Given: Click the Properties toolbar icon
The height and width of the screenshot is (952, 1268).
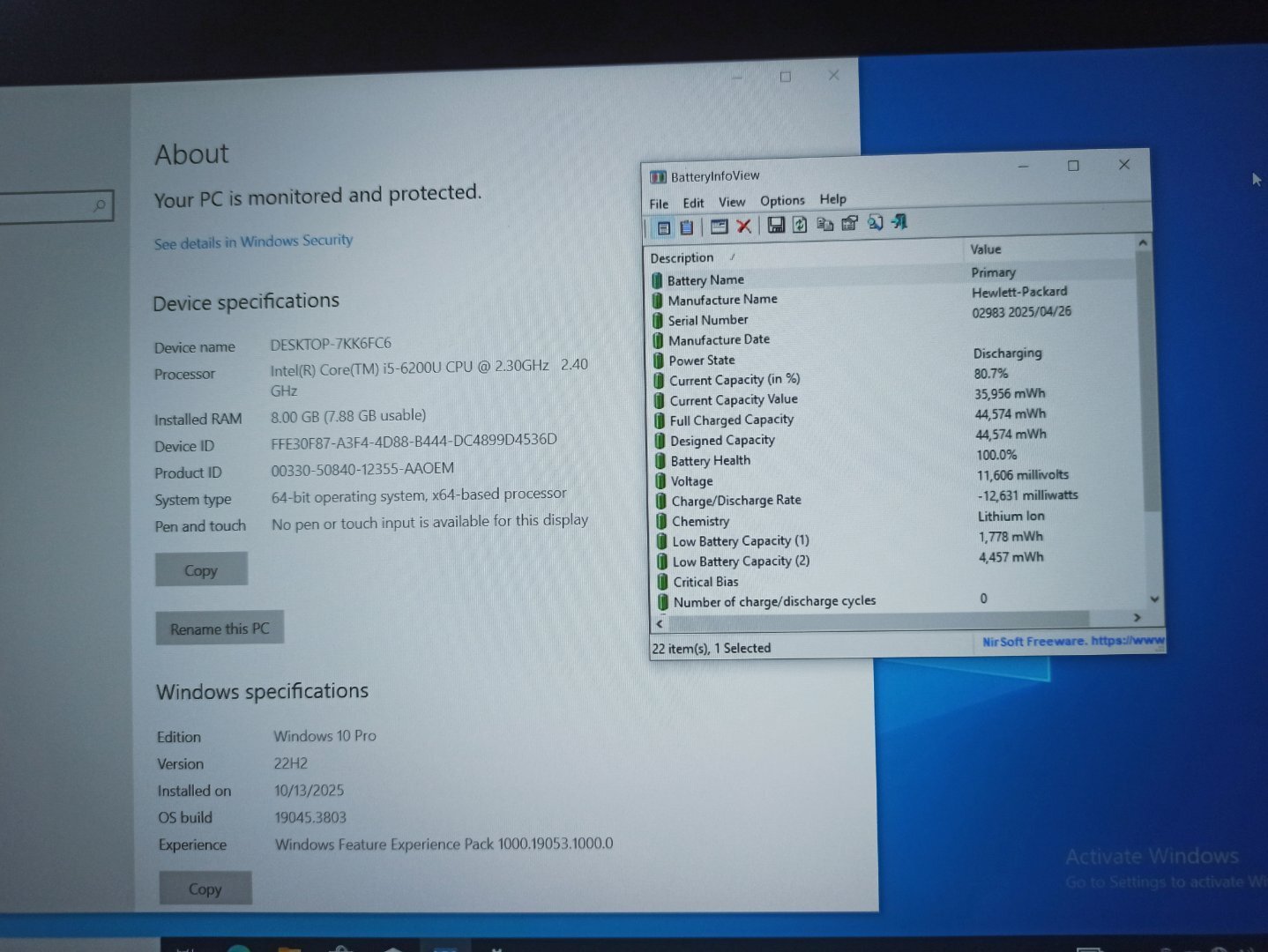Looking at the screenshot, I should pos(850,223).
